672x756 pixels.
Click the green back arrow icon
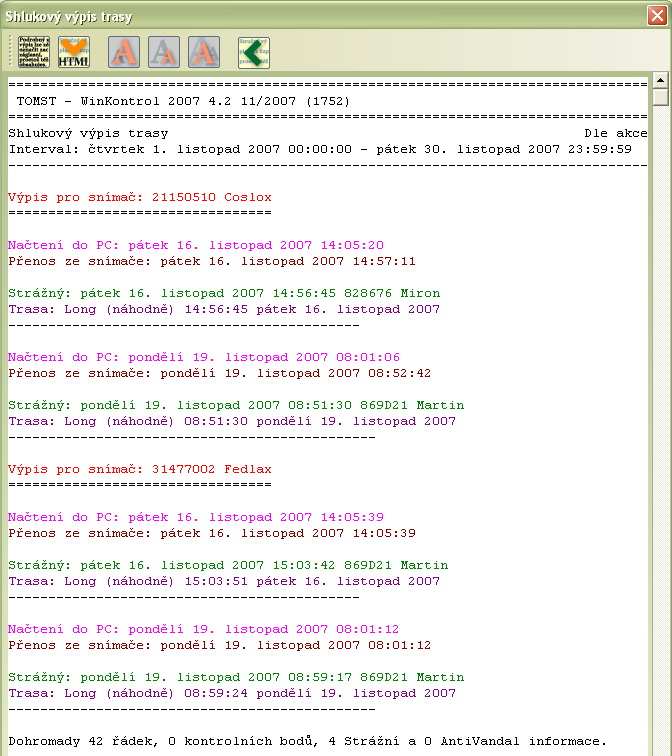click(254, 52)
